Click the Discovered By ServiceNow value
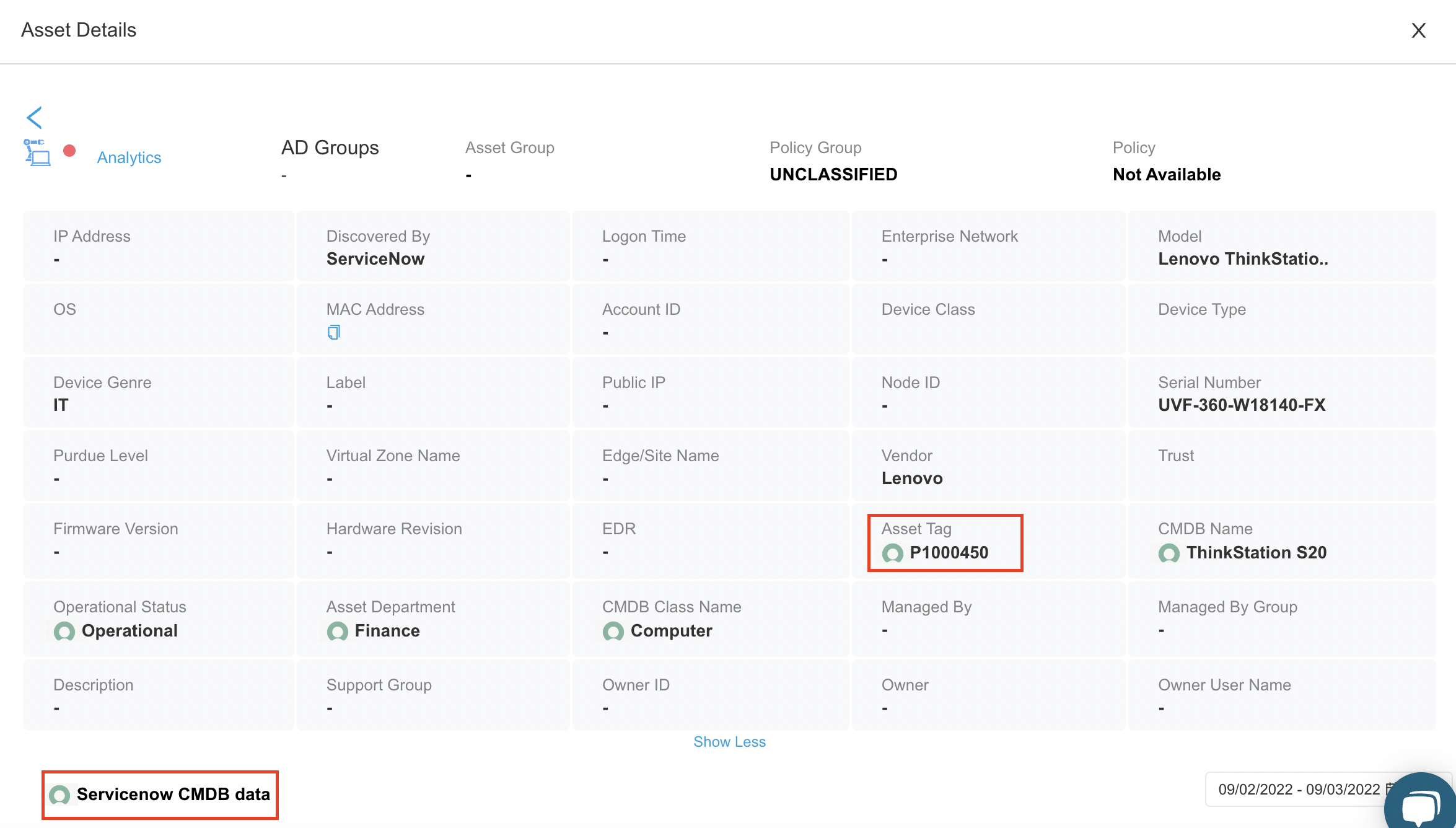This screenshot has height=828, width=1456. 375,259
